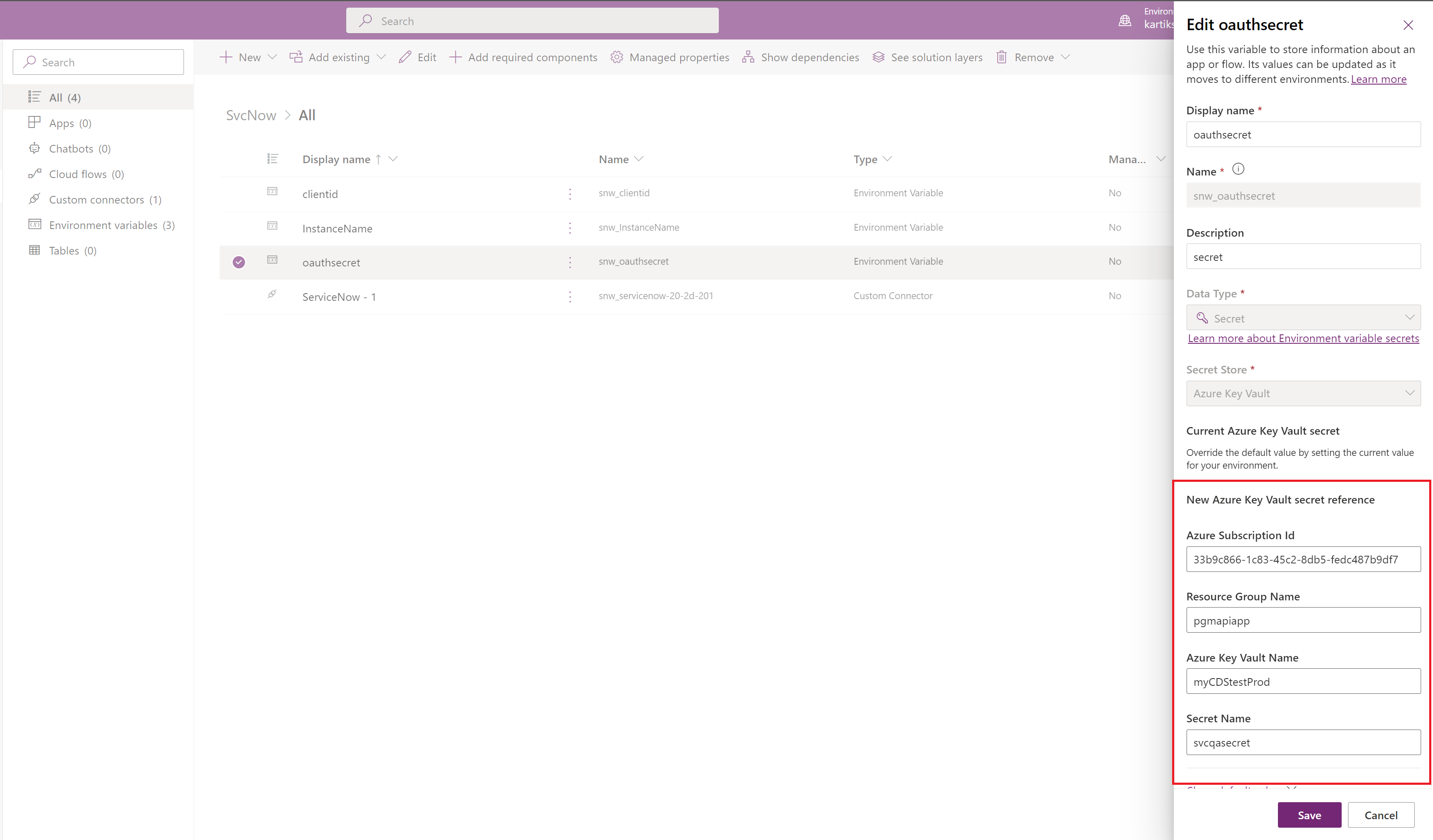The height and width of the screenshot is (840, 1433).
Task: Open more options for clientid row
Action: pyautogui.click(x=570, y=194)
